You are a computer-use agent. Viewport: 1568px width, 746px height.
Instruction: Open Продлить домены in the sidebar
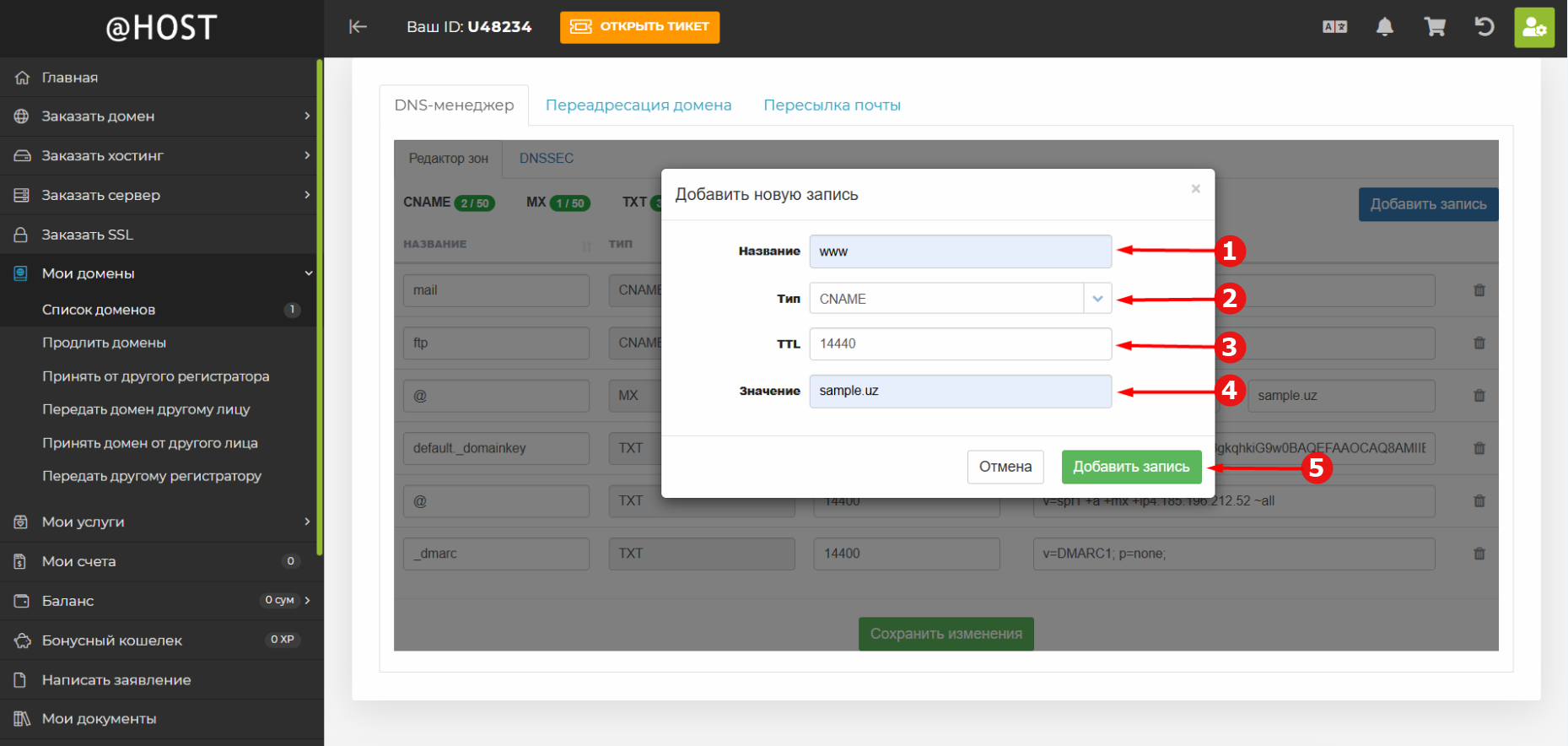[x=105, y=343]
